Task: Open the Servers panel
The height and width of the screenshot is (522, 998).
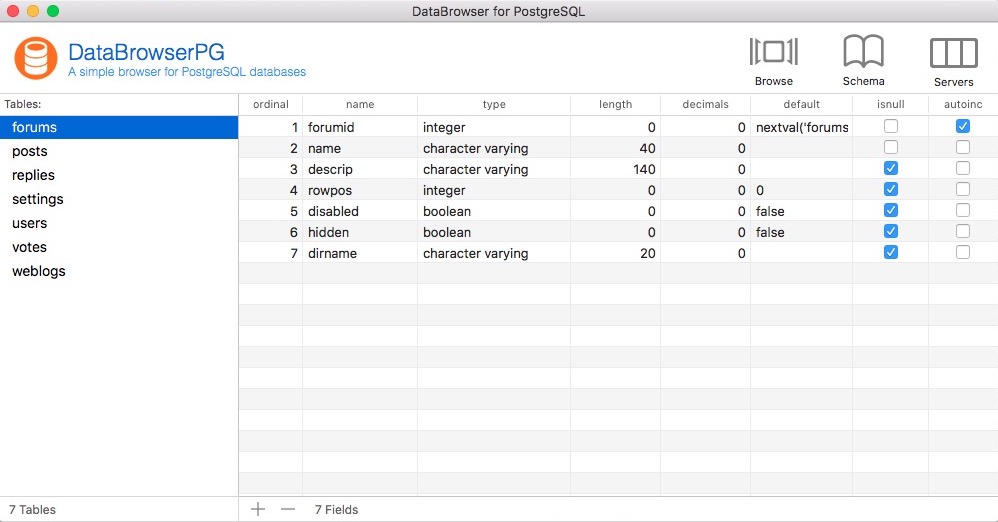Action: tap(953, 62)
